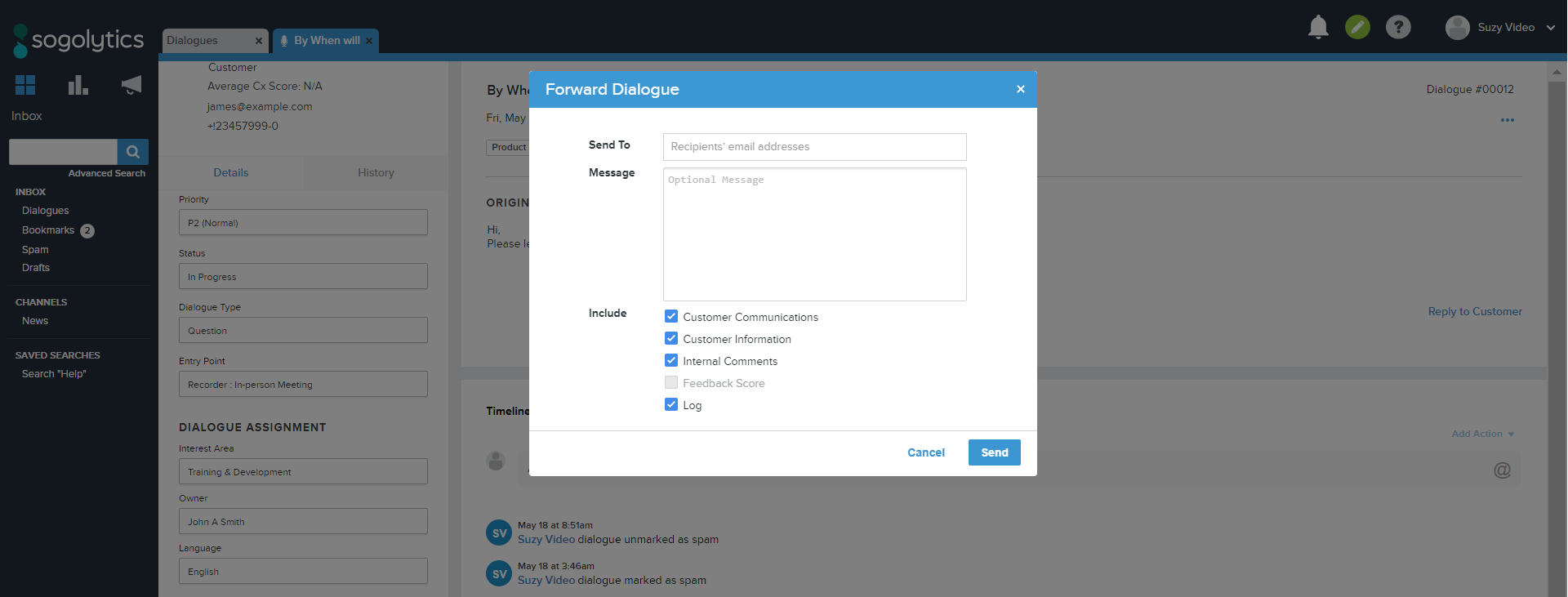Click Cancel in Forward Dialogue

(925, 452)
